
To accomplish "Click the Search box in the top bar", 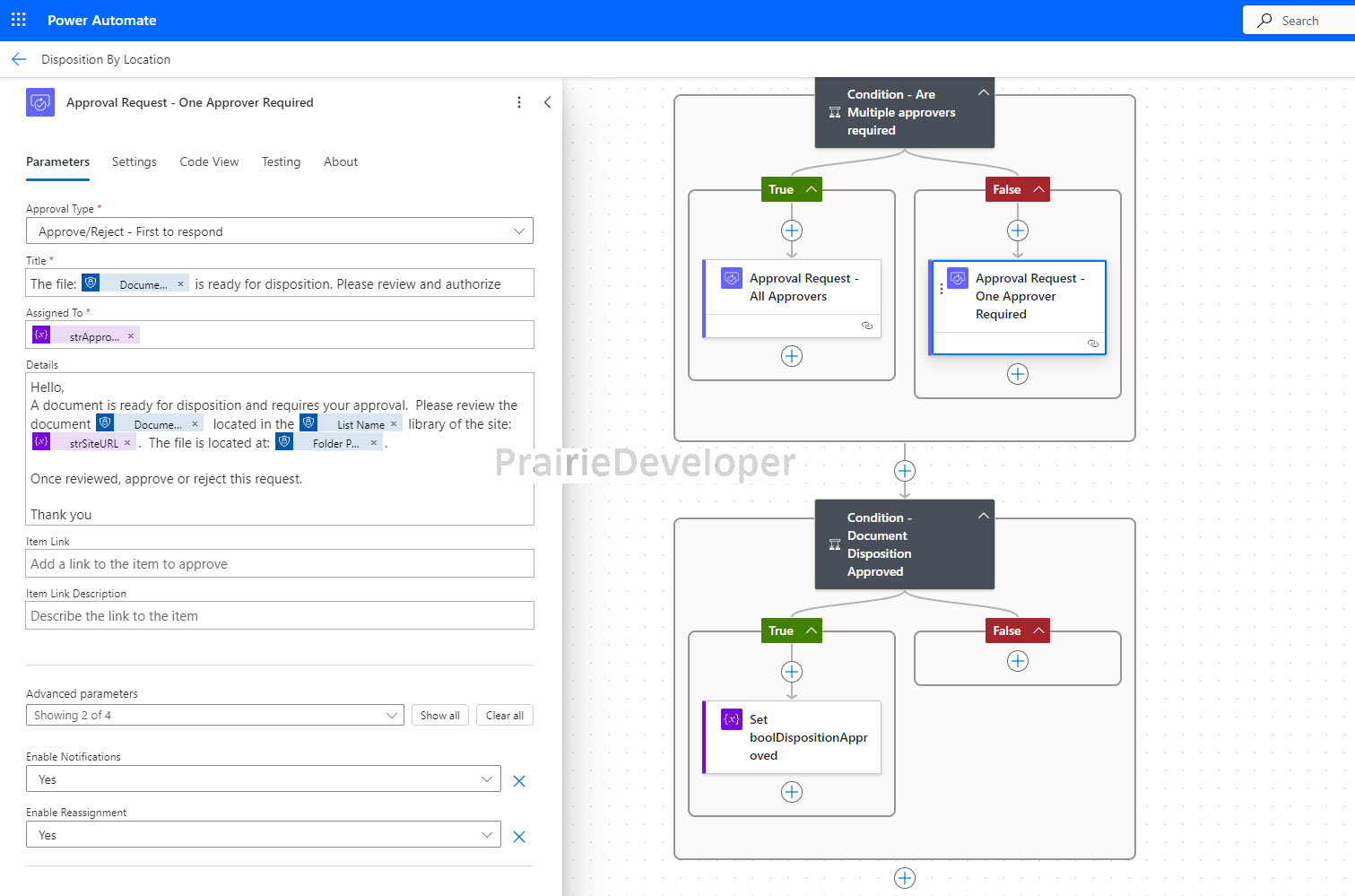I will pos(1299,20).
